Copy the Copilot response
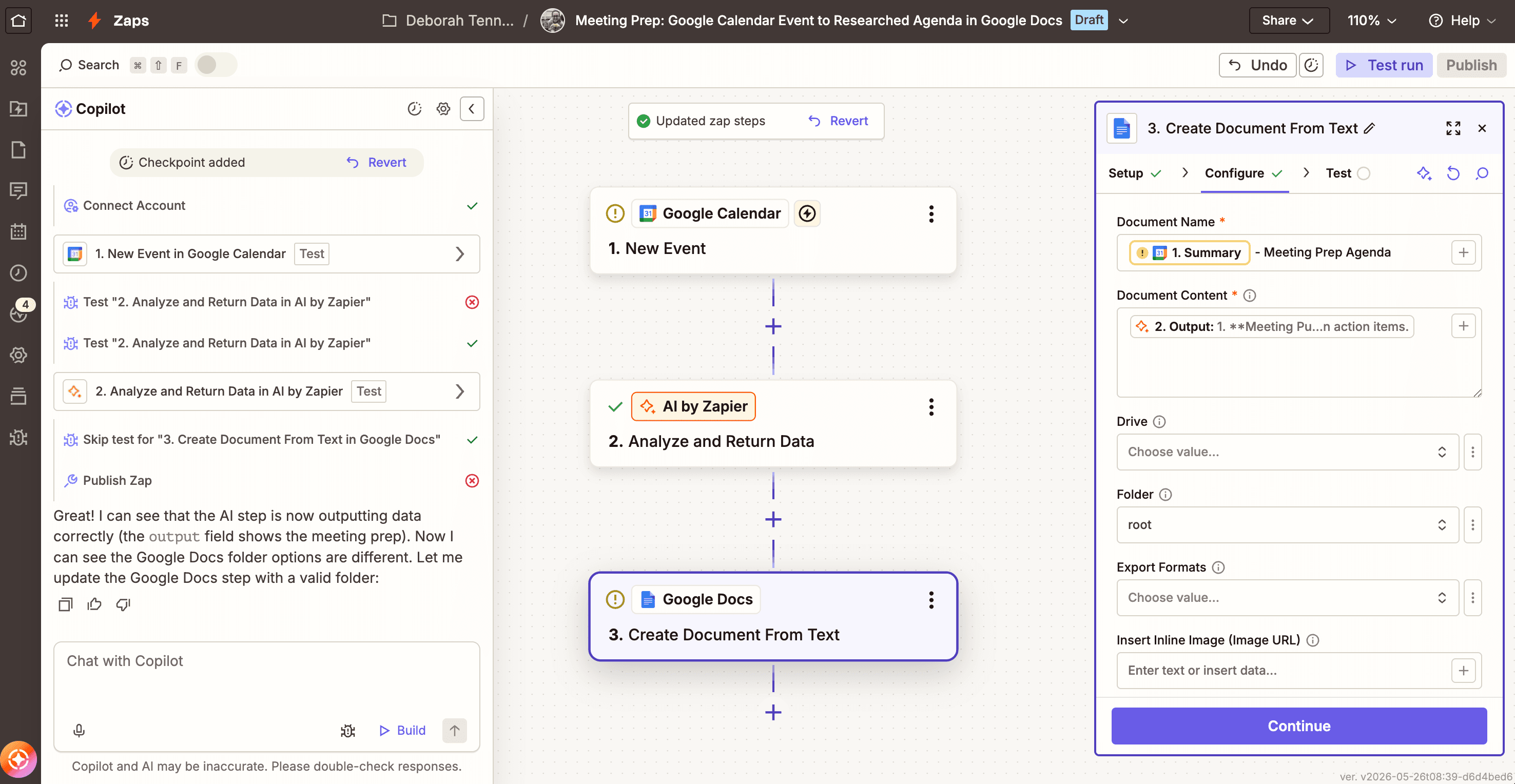The width and height of the screenshot is (1515, 784). 65,604
